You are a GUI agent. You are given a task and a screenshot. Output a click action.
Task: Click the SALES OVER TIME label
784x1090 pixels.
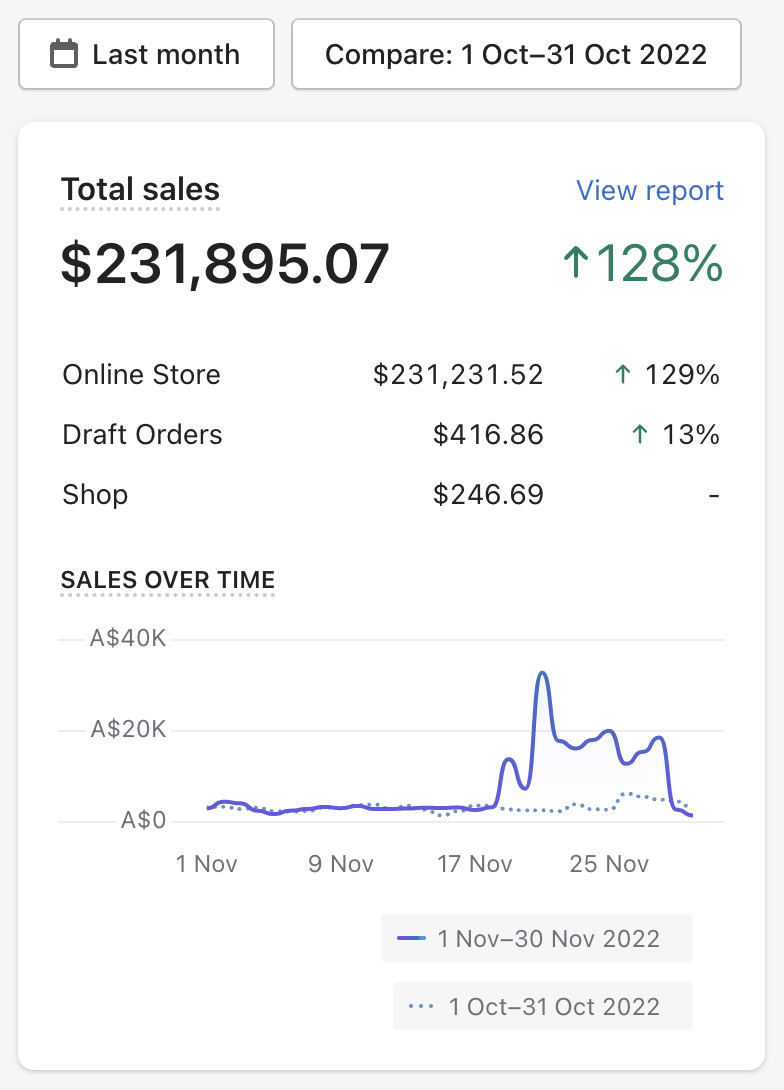tap(168, 580)
